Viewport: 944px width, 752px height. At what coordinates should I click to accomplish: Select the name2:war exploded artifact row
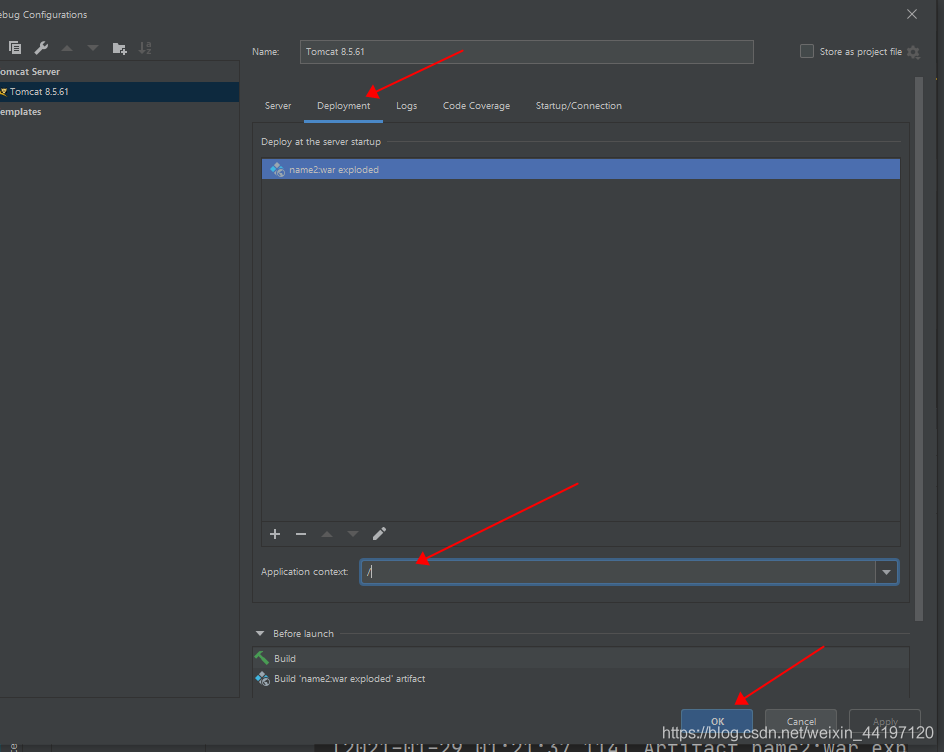pos(580,170)
